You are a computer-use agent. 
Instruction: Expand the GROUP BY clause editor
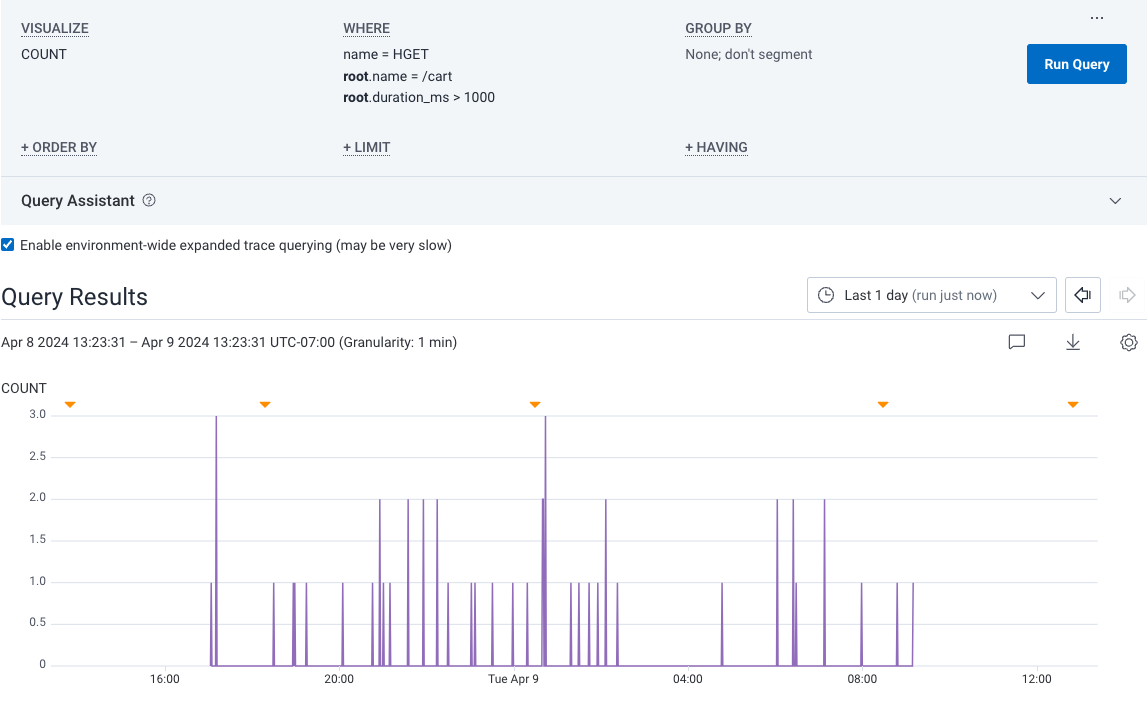(x=718, y=27)
